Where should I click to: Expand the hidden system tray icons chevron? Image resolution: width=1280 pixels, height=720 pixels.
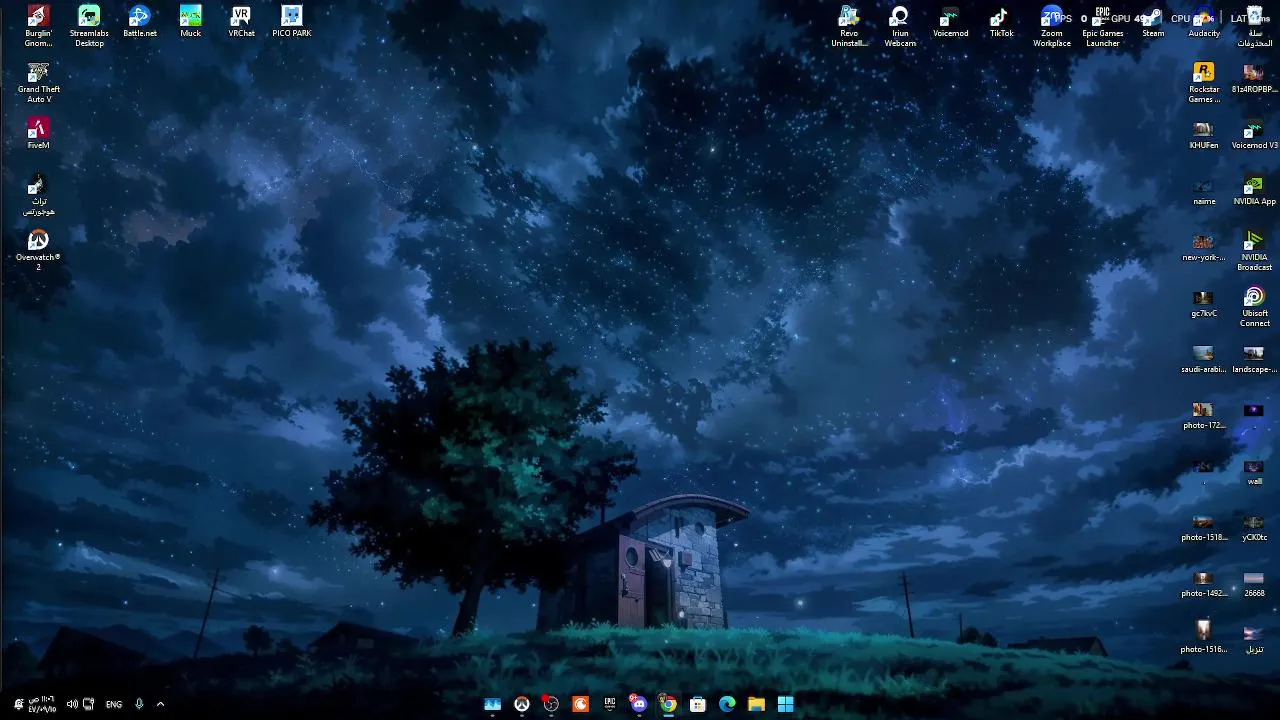(x=160, y=704)
